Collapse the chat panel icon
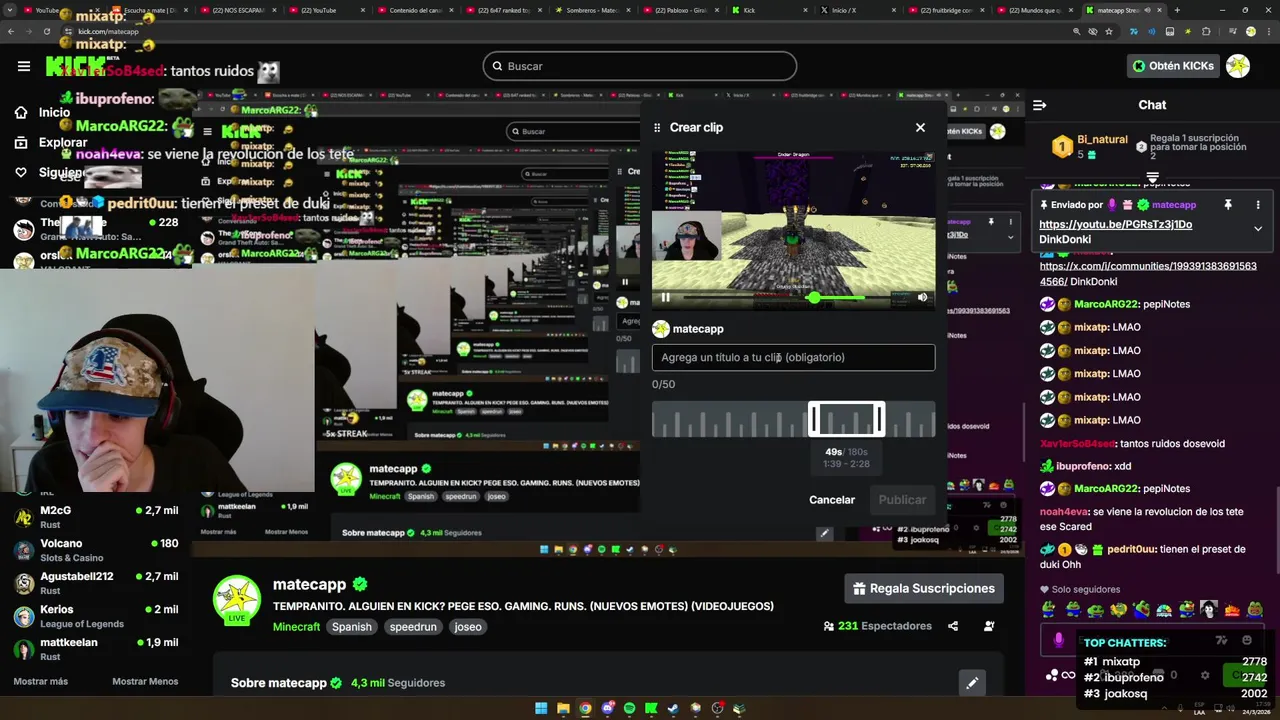This screenshot has width=1280, height=720. (x=1039, y=105)
